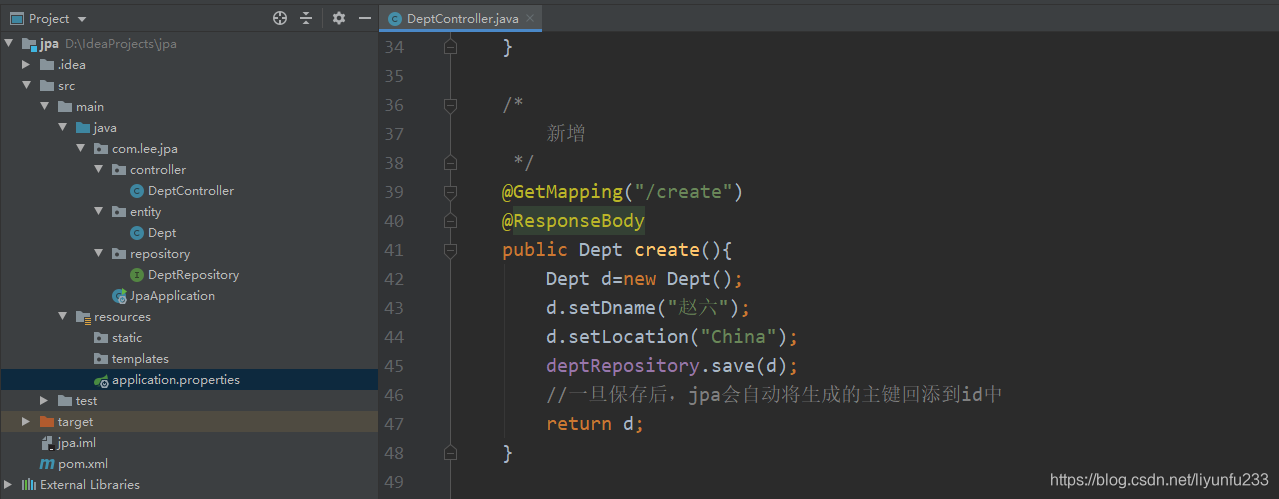Click line number 39 in gutter
The height and width of the screenshot is (499, 1279).
click(x=394, y=192)
